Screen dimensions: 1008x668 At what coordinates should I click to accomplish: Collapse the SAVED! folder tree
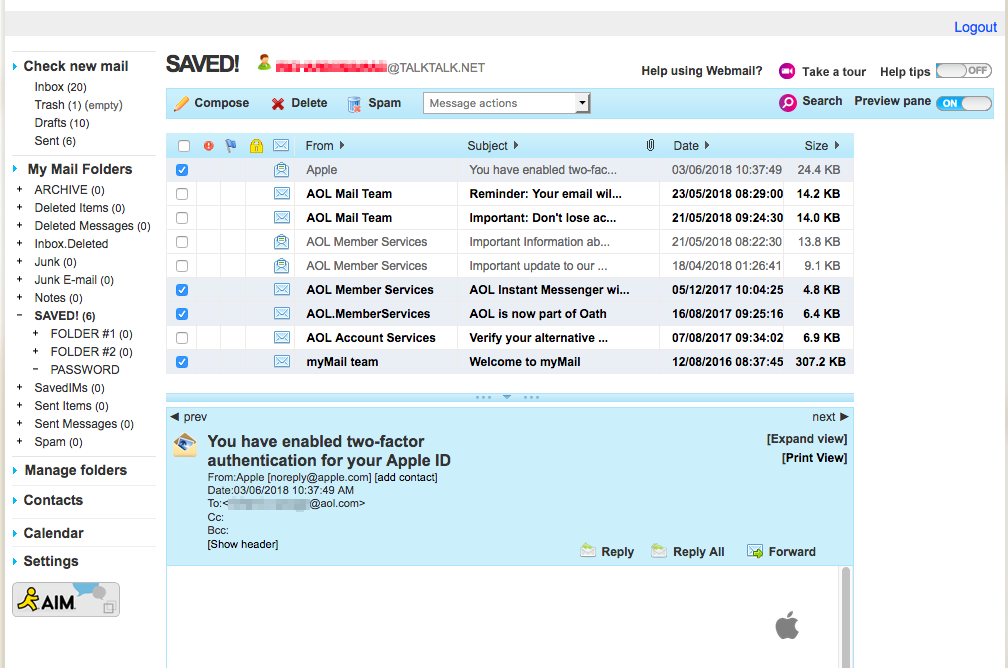[x=20, y=316]
